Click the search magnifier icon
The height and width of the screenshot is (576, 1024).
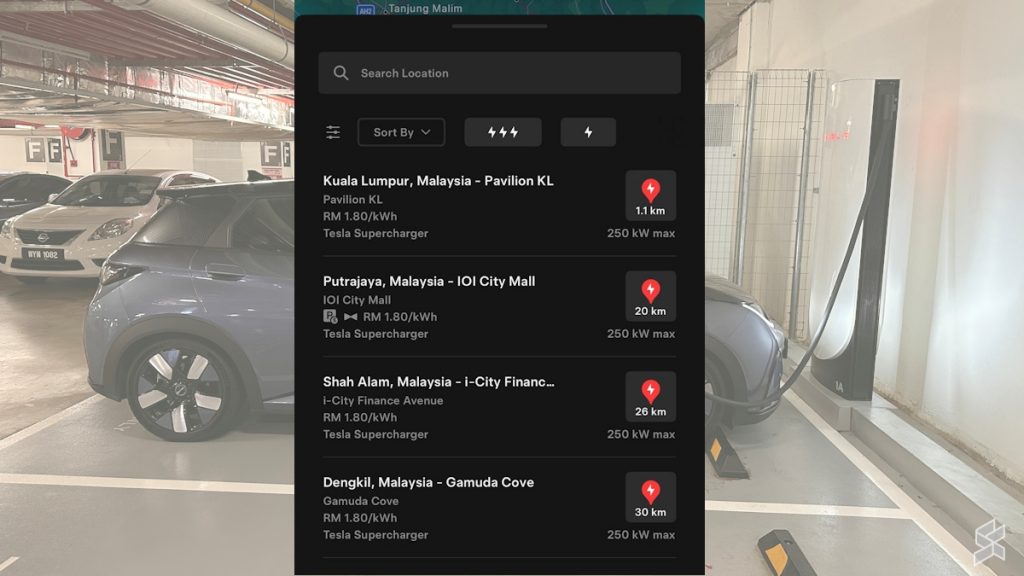340,72
